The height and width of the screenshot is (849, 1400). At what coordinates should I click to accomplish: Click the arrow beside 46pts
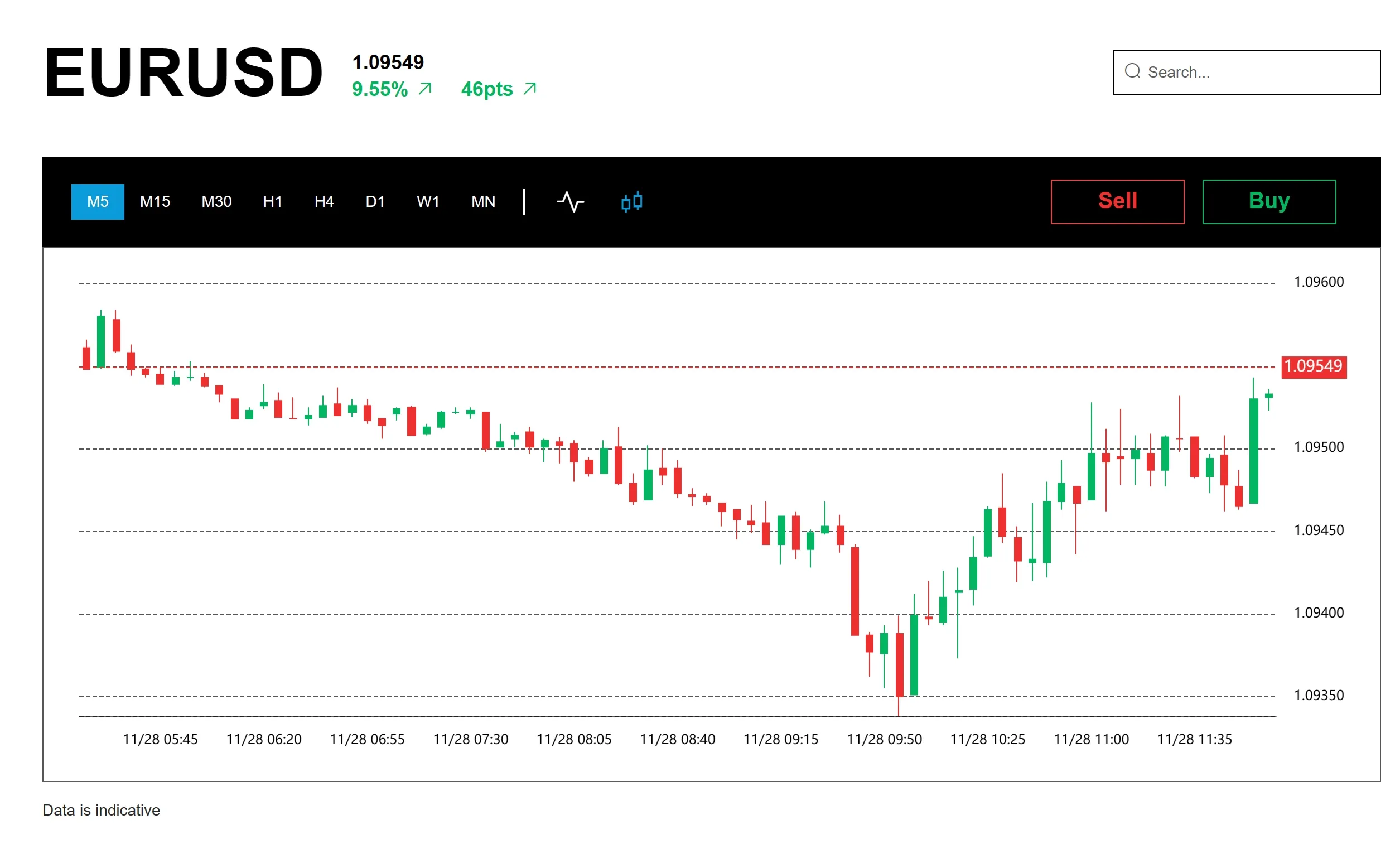[x=529, y=89]
